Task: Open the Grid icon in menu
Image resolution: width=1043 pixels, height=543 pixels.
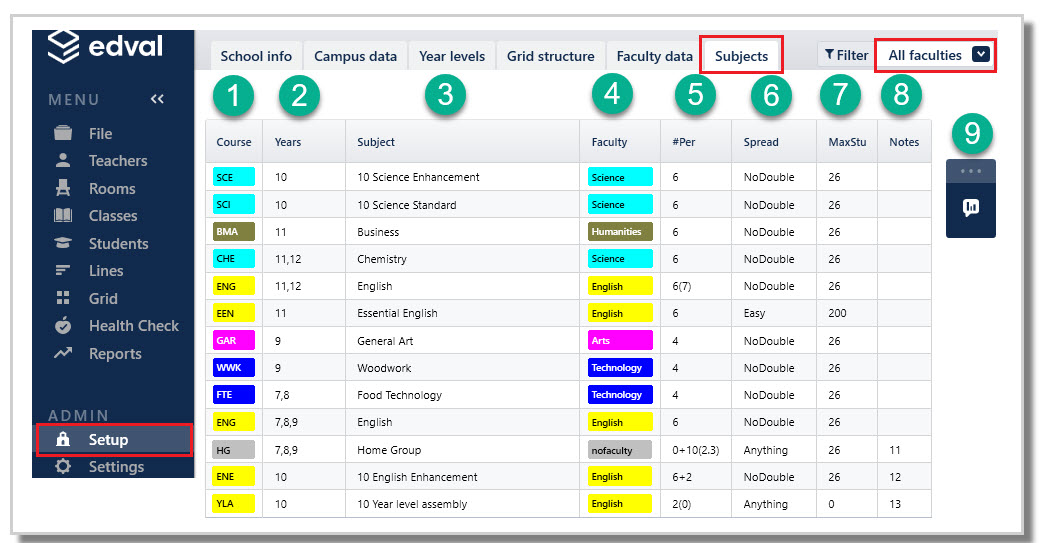Action: tap(63, 298)
